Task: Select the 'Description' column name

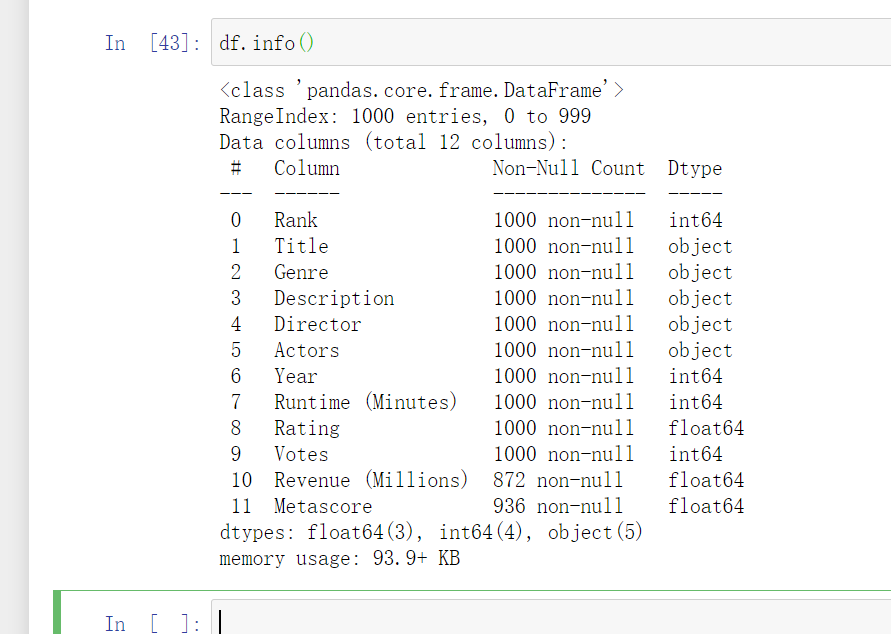Action: point(334,299)
